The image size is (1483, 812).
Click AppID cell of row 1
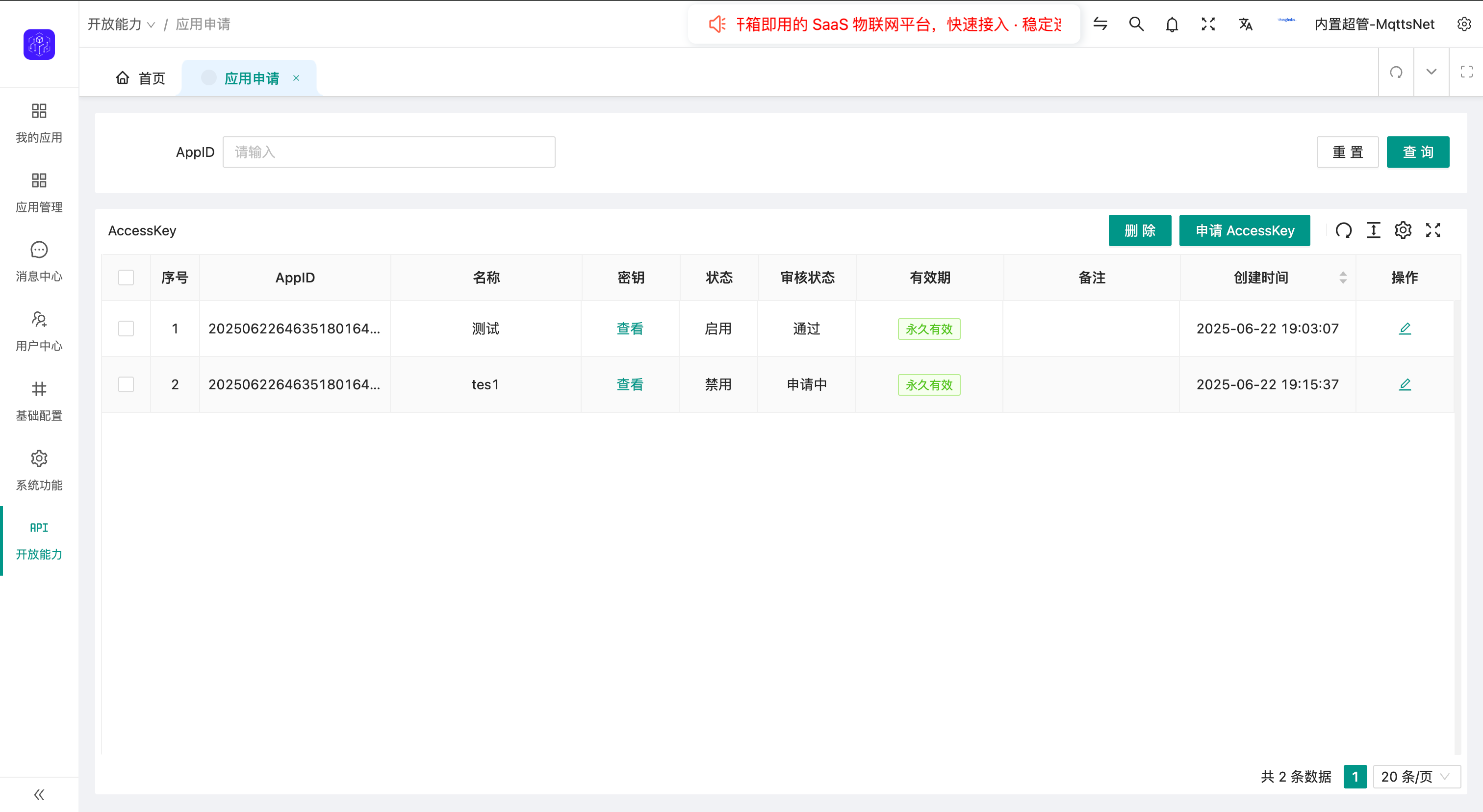(294, 329)
